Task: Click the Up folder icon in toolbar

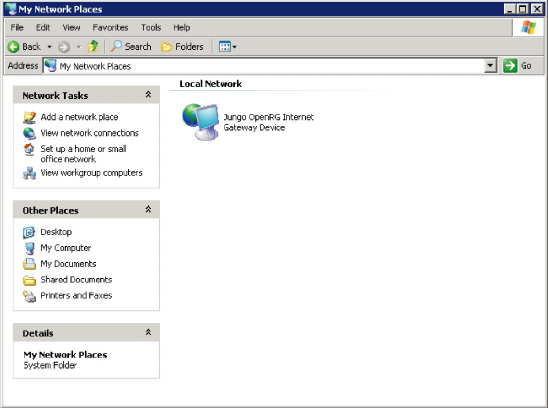Action: coord(93,46)
